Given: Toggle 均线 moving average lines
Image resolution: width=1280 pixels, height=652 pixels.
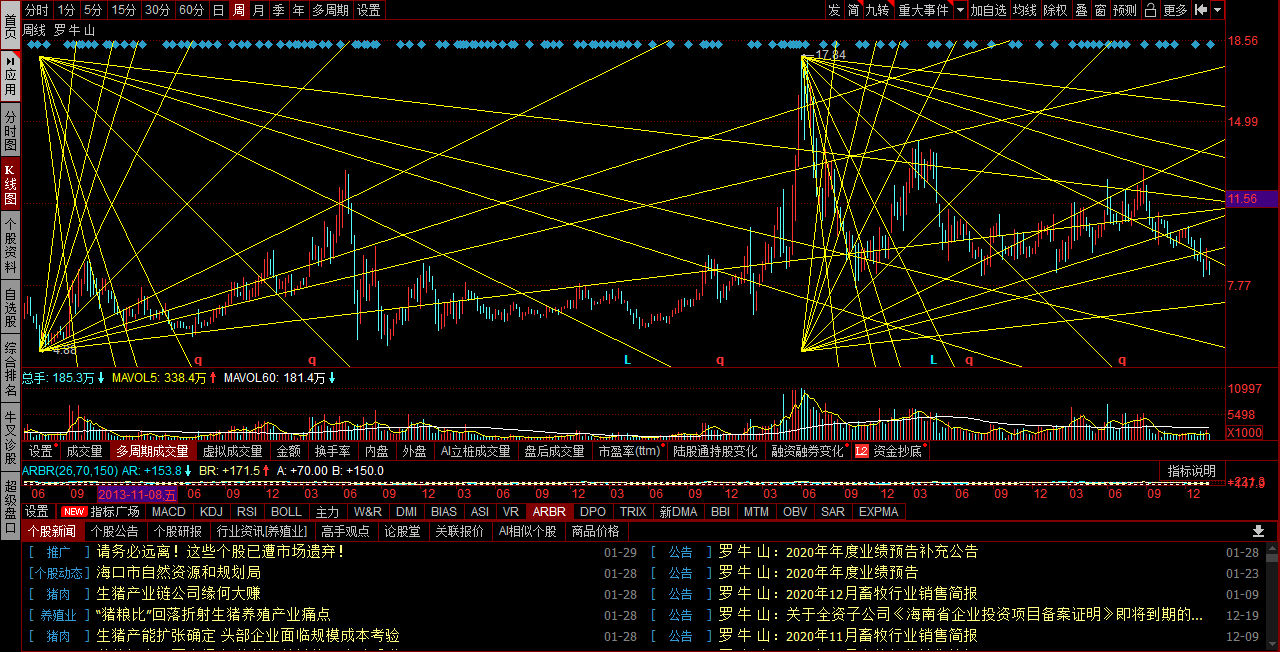Looking at the screenshot, I should tap(1024, 10).
